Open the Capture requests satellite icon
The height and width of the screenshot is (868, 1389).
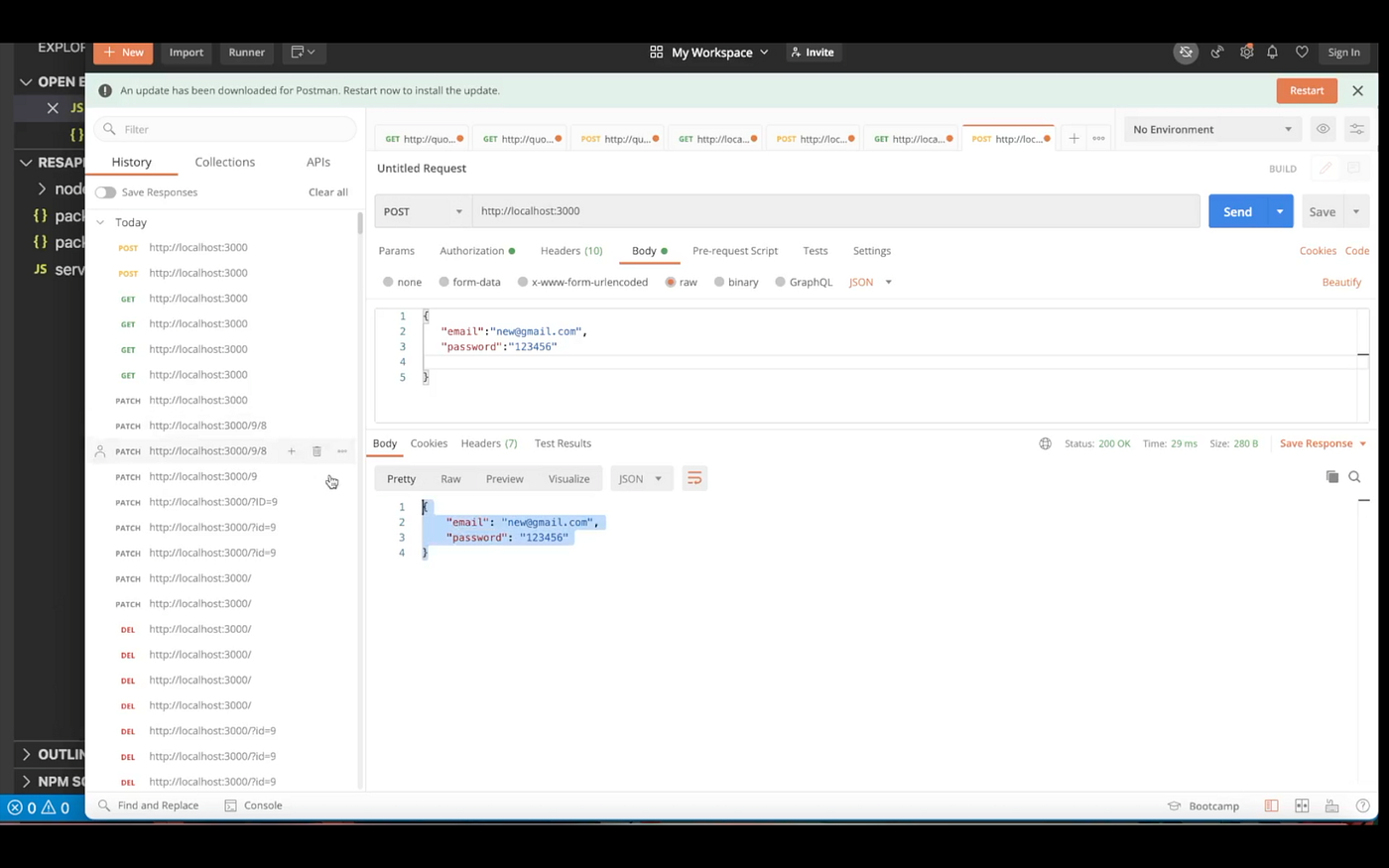[x=1217, y=52]
